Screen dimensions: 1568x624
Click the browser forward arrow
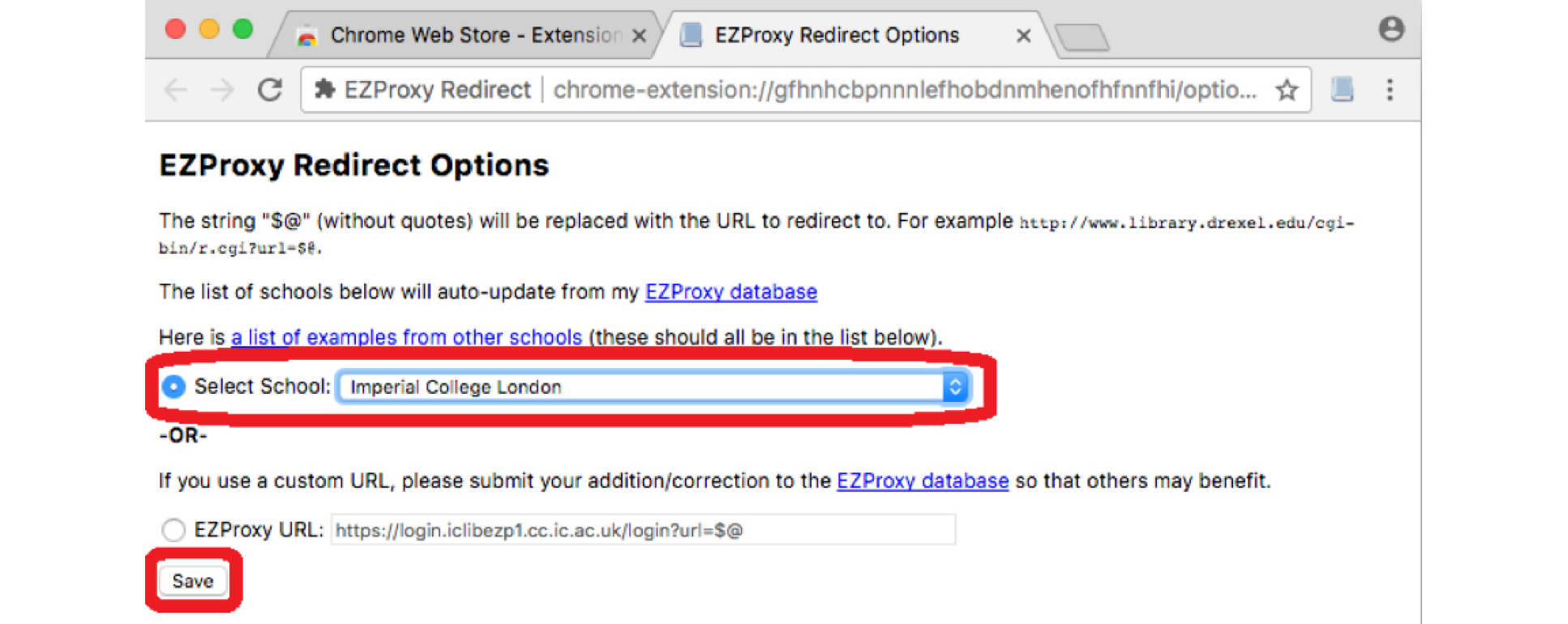tap(221, 89)
